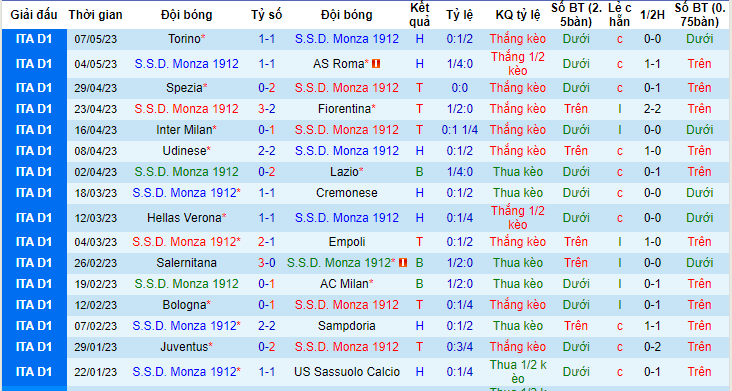Click odds '0:1 1/4' in Inter Milan row
The image size is (732, 391).
(459, 130)
